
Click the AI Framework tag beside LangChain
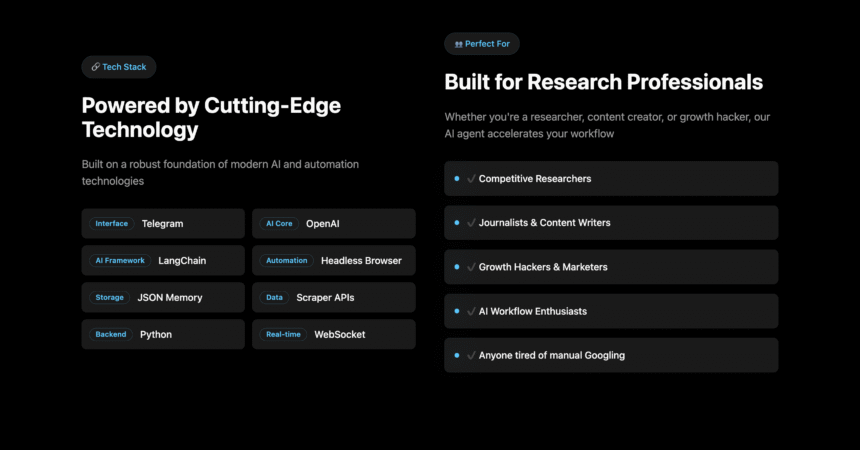(120, 261)
